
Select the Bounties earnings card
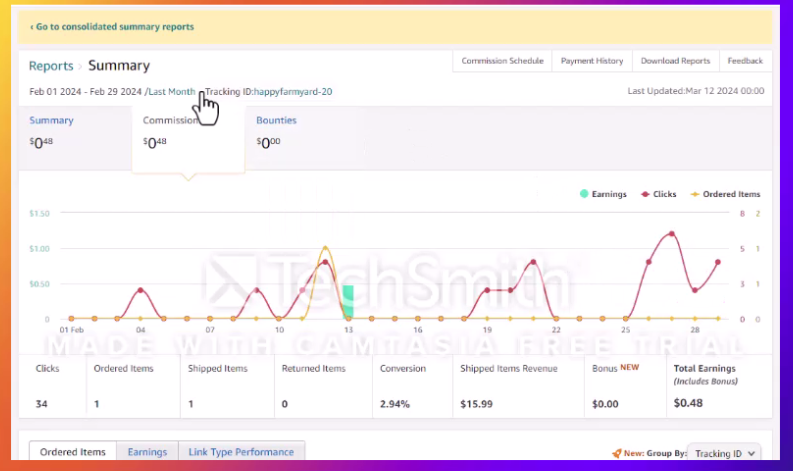(x=301, y=138)
